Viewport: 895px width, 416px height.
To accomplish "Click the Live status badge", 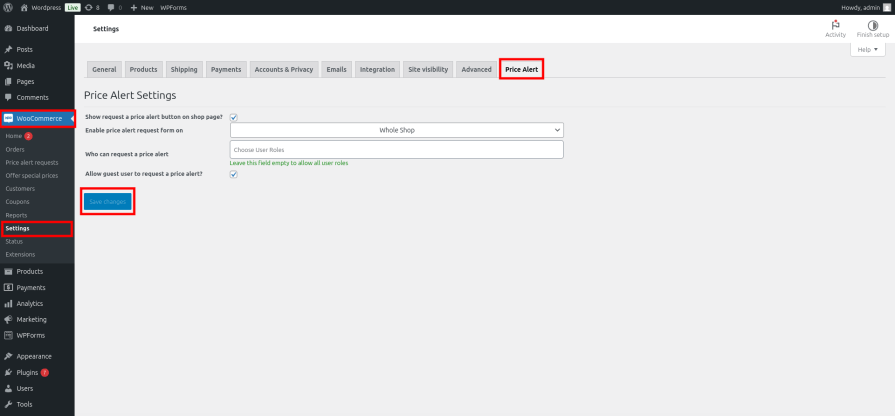I will click(72, 8).
